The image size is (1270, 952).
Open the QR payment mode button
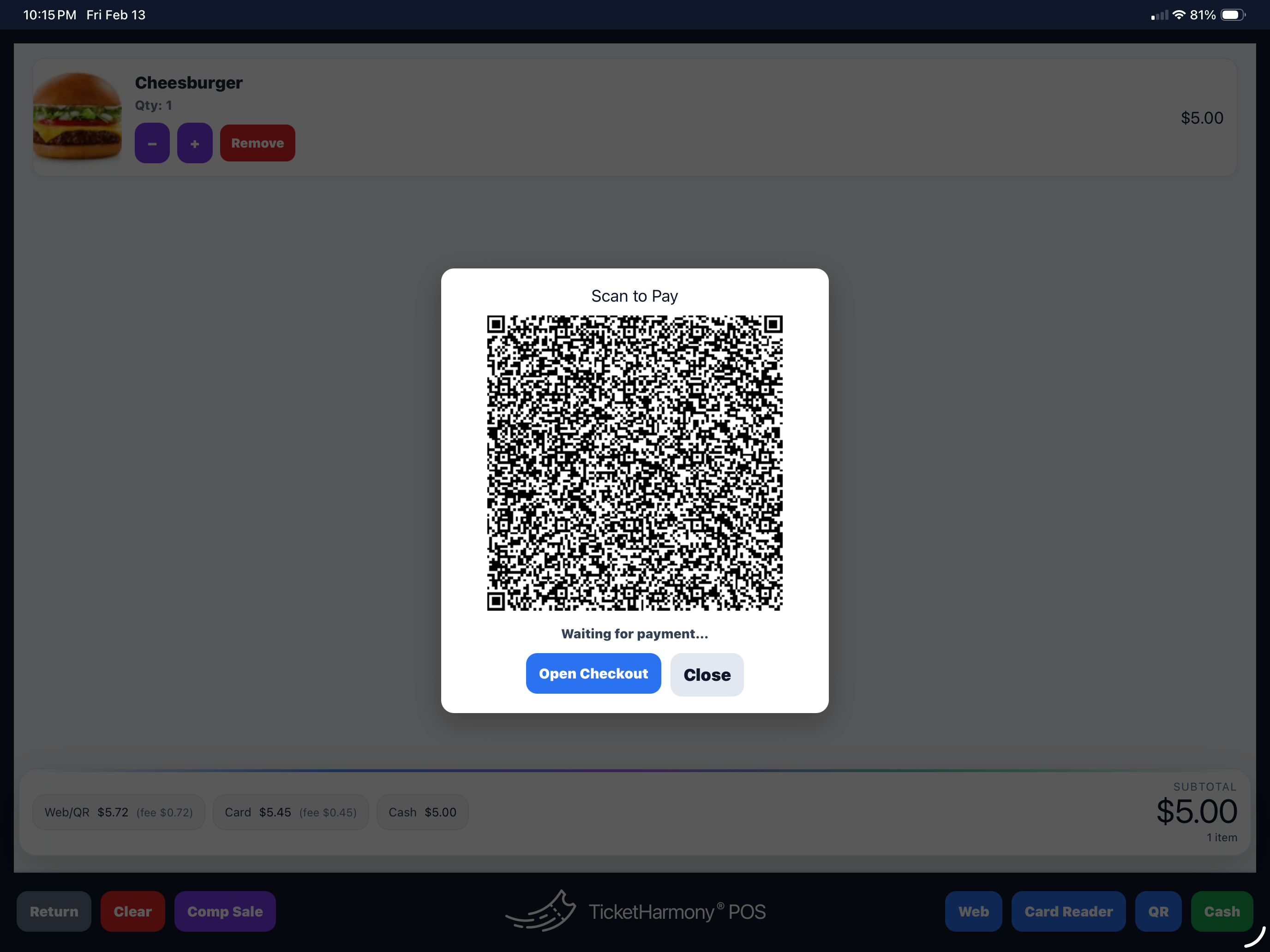pyautogui.click(x=1159, y=911)
